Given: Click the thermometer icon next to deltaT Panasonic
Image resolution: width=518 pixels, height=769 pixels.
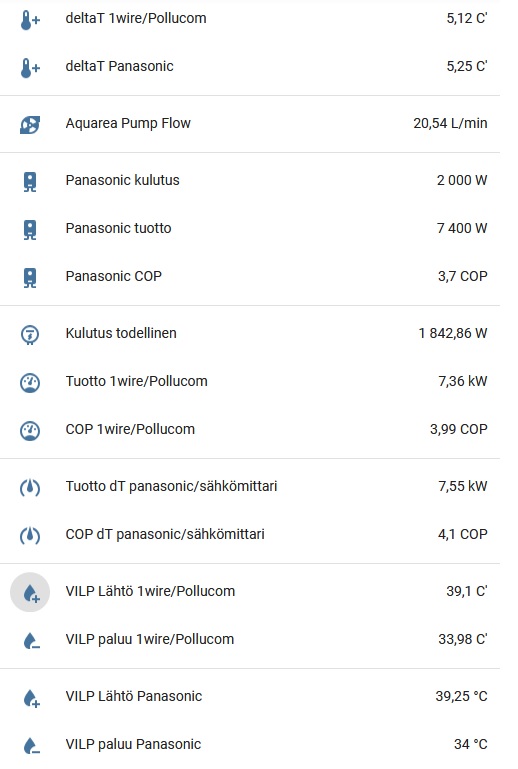Looking at the screenshot, I should coord(30,68).
